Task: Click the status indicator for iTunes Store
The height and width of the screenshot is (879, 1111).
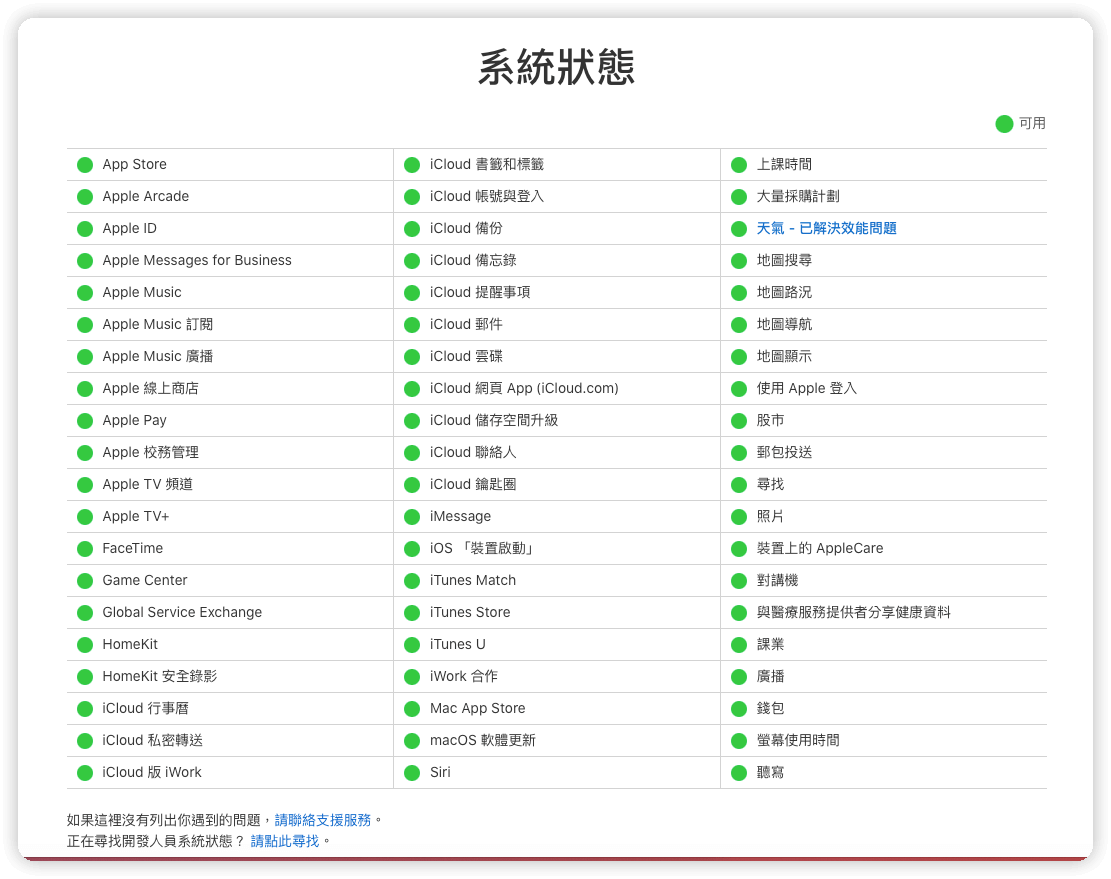Action: (412, 613)
